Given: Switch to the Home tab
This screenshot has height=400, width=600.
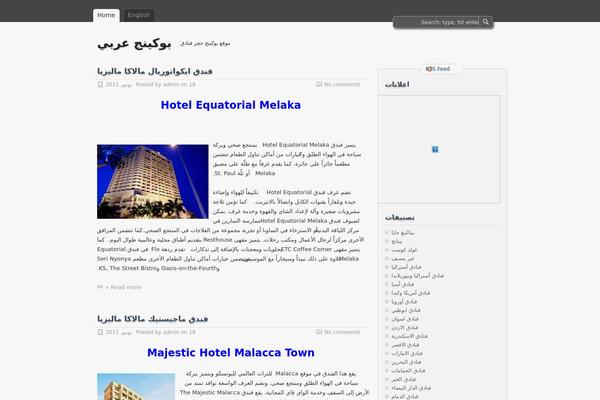Looking at the screenshot, I should (x=106, y=15).
